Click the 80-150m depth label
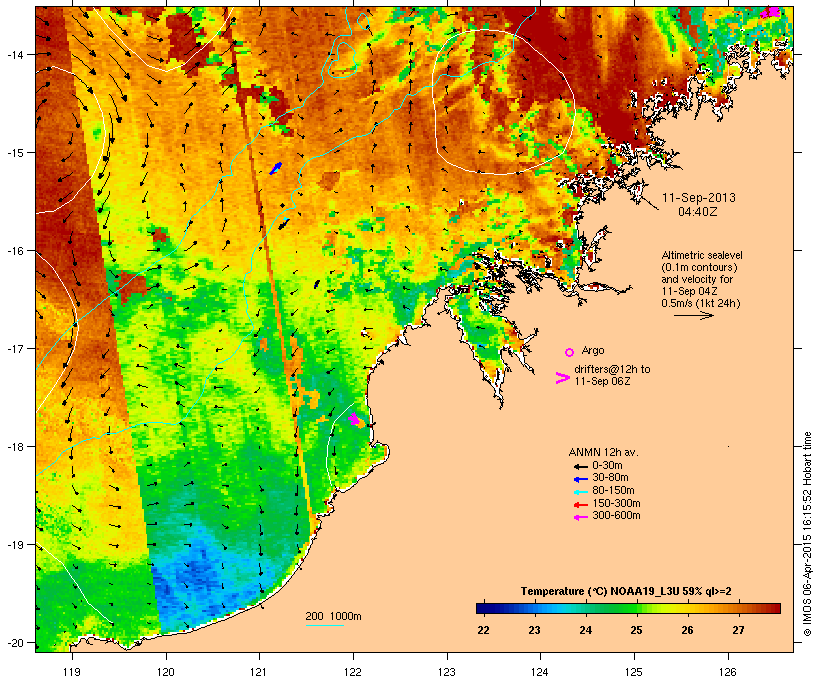The height and width of the screenshot is (680, 820). [x=613, y=491]
